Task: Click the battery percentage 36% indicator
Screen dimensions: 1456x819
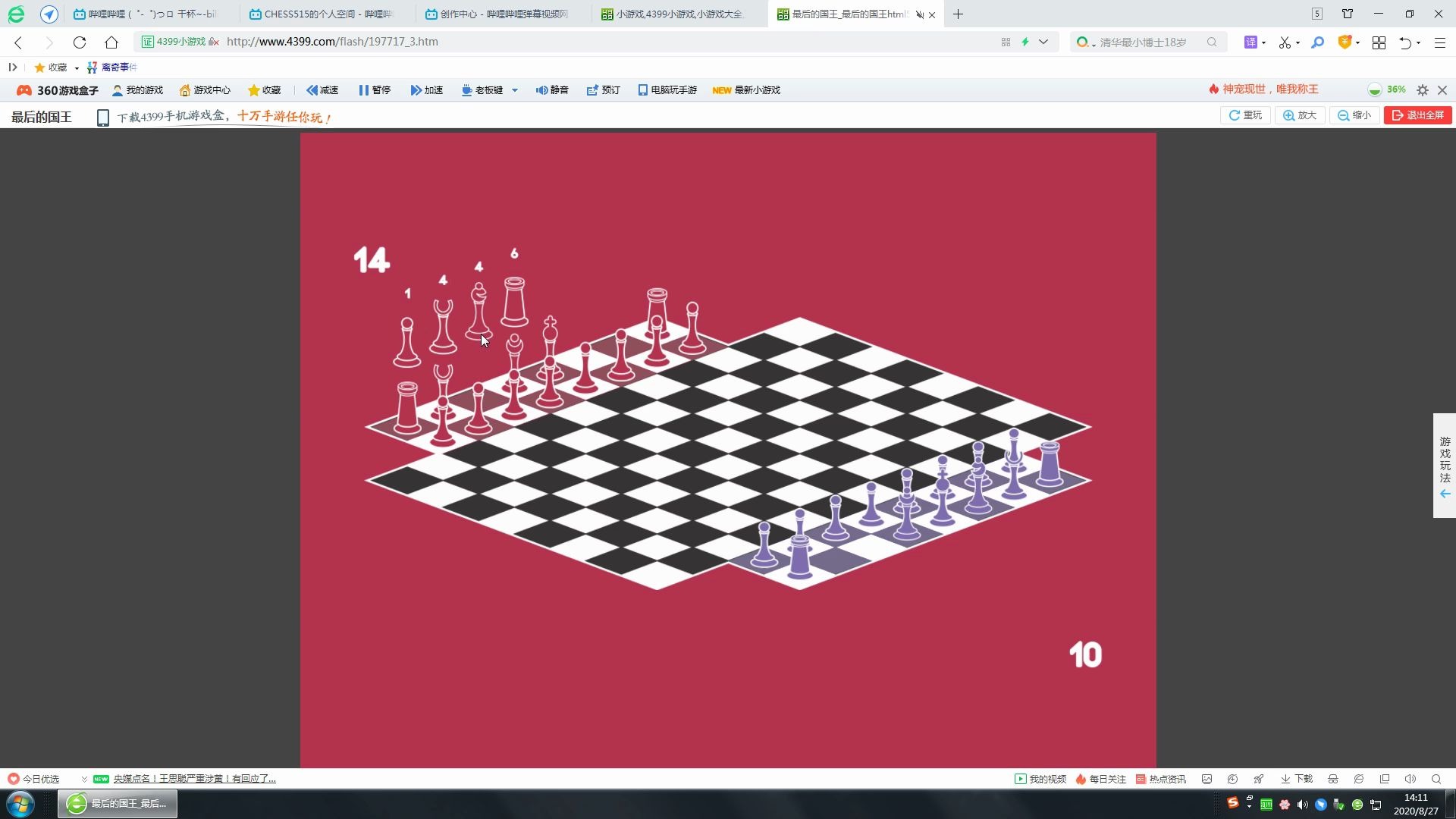Action: (1395, 89)
